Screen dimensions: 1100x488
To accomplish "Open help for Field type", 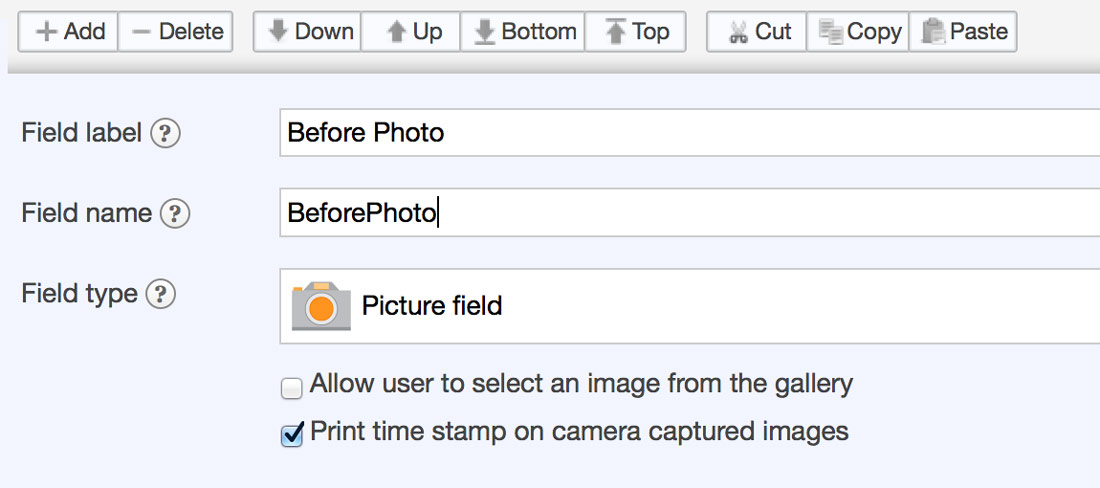I will [160, 294].
